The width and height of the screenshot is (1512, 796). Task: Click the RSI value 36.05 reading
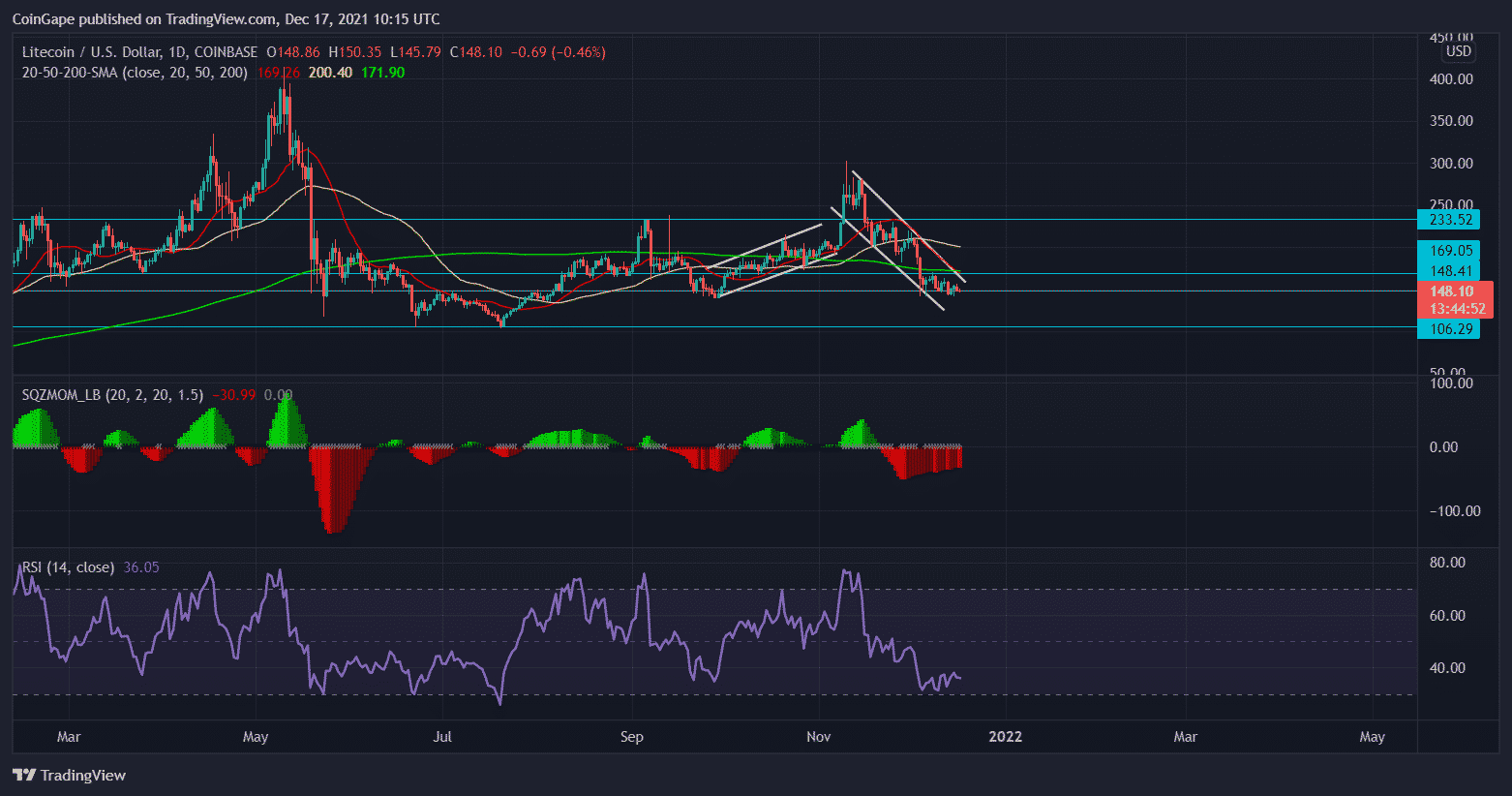coord(141,567)
